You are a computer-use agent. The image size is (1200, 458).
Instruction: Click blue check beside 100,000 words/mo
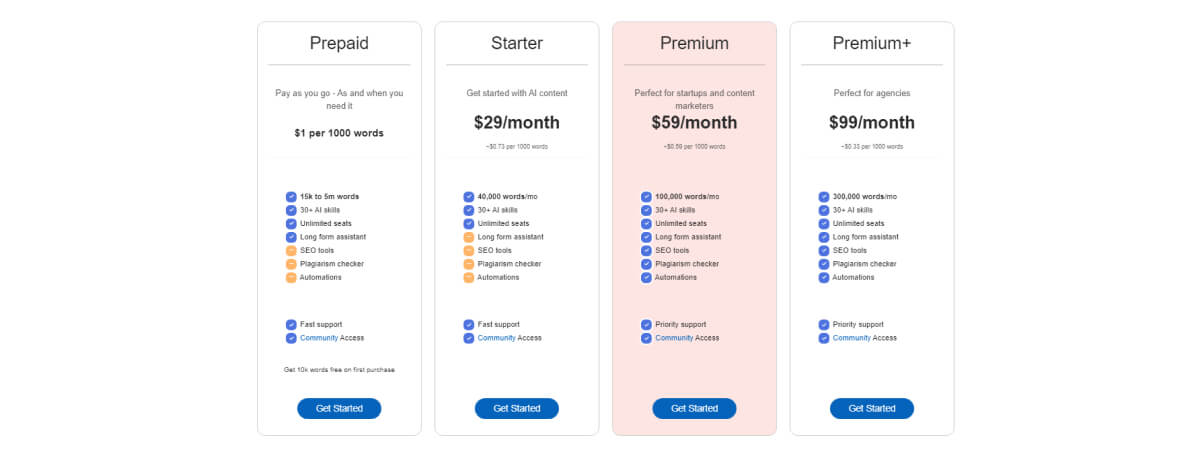coord(646,197)
